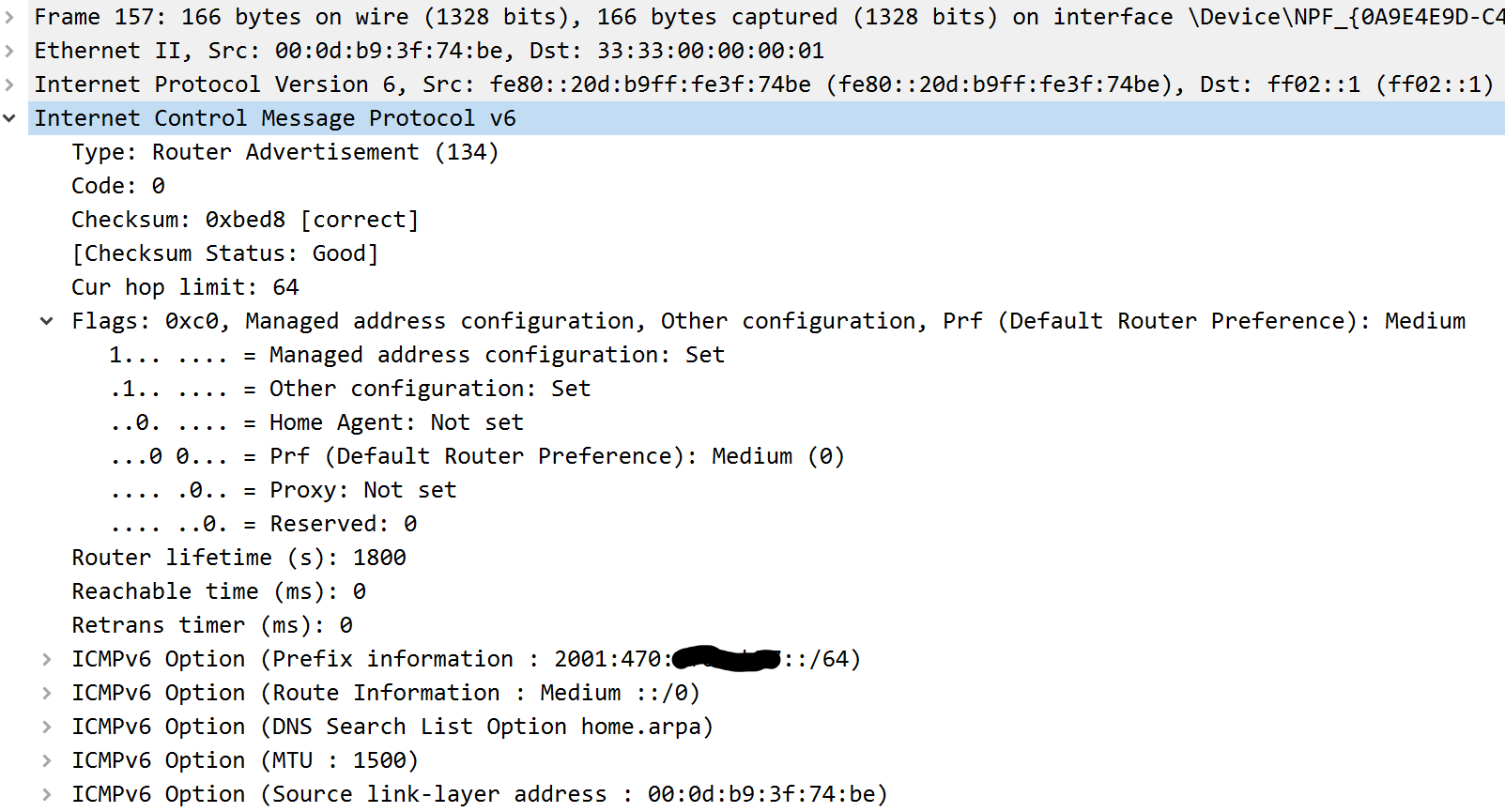1505x812 pixels.
Task: Select the Checksum 0xbed8 field
Action: 245,220
